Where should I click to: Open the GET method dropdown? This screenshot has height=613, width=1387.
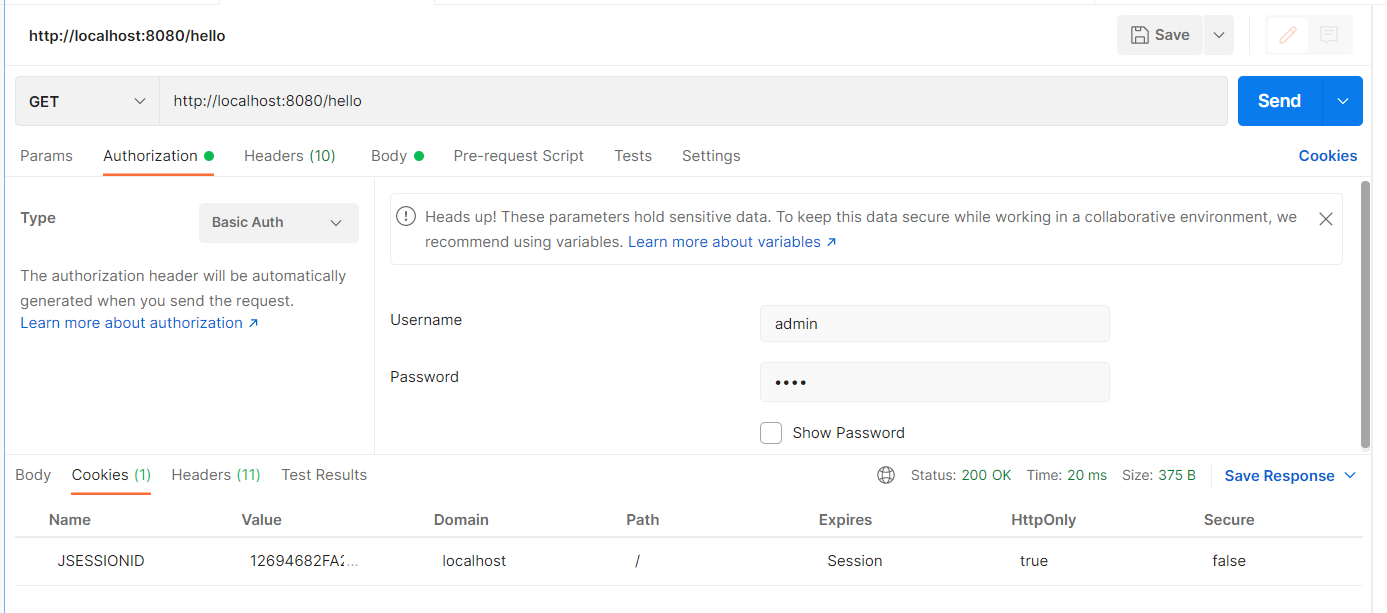86,100
